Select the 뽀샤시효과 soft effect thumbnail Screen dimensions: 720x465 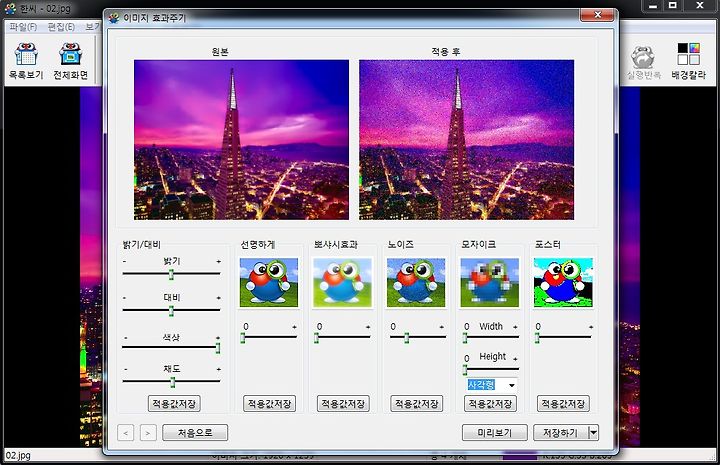[342, 282]
